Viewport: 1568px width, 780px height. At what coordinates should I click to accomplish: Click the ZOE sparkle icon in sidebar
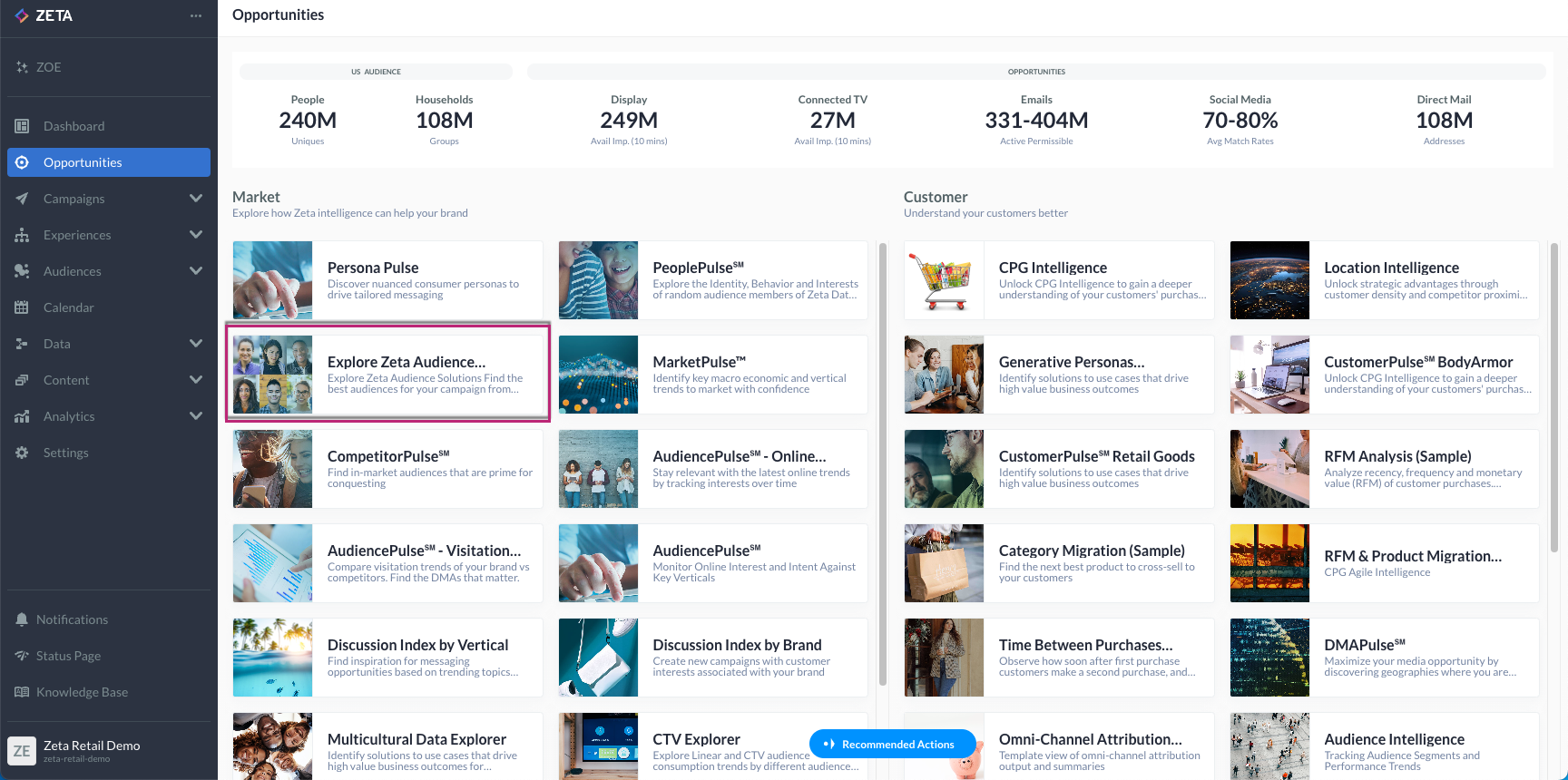(22, 67)
